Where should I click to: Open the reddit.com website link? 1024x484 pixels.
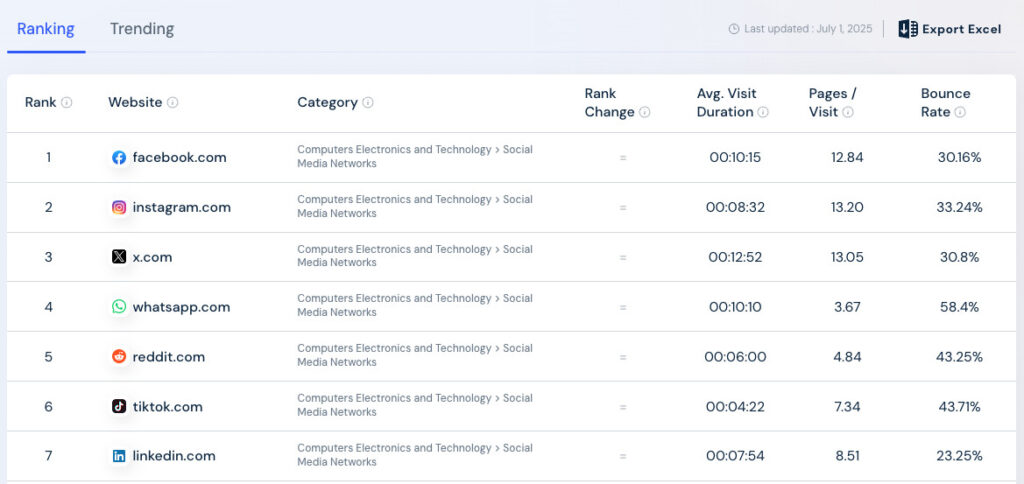coord(168,357)
